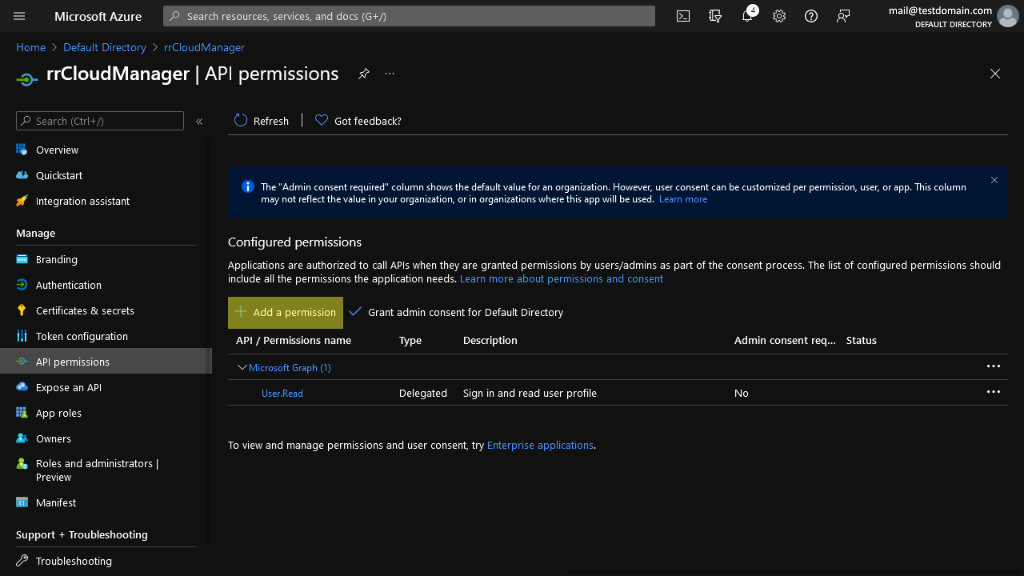Click the API permissions sidebar icon
1024x576 pixels.
pyautogui.click(x=22, y=361)
